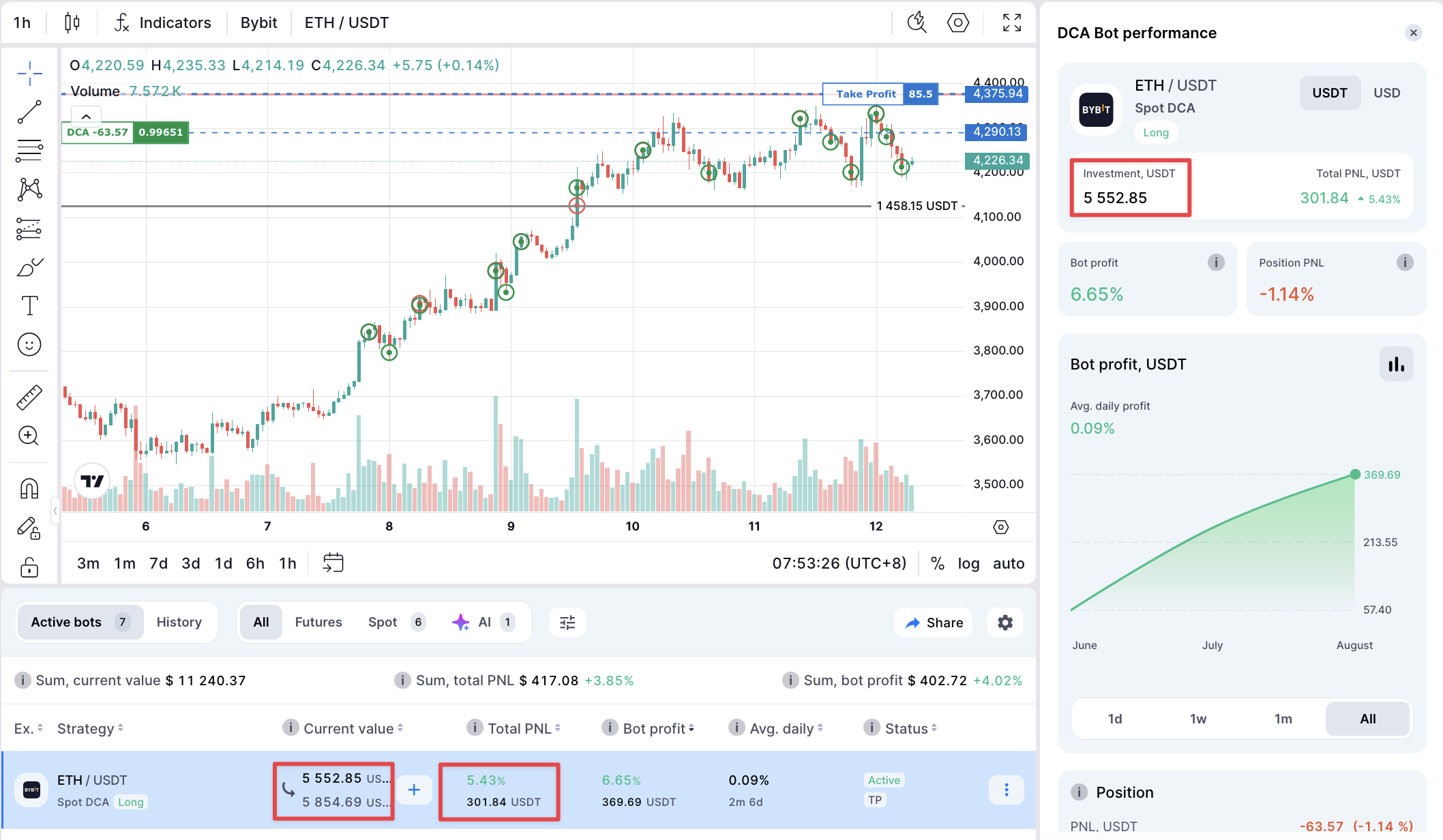Screen dimensions: 1443x840
Task: Open ETH bot three-dot menu
Action: coord(1007,790)
